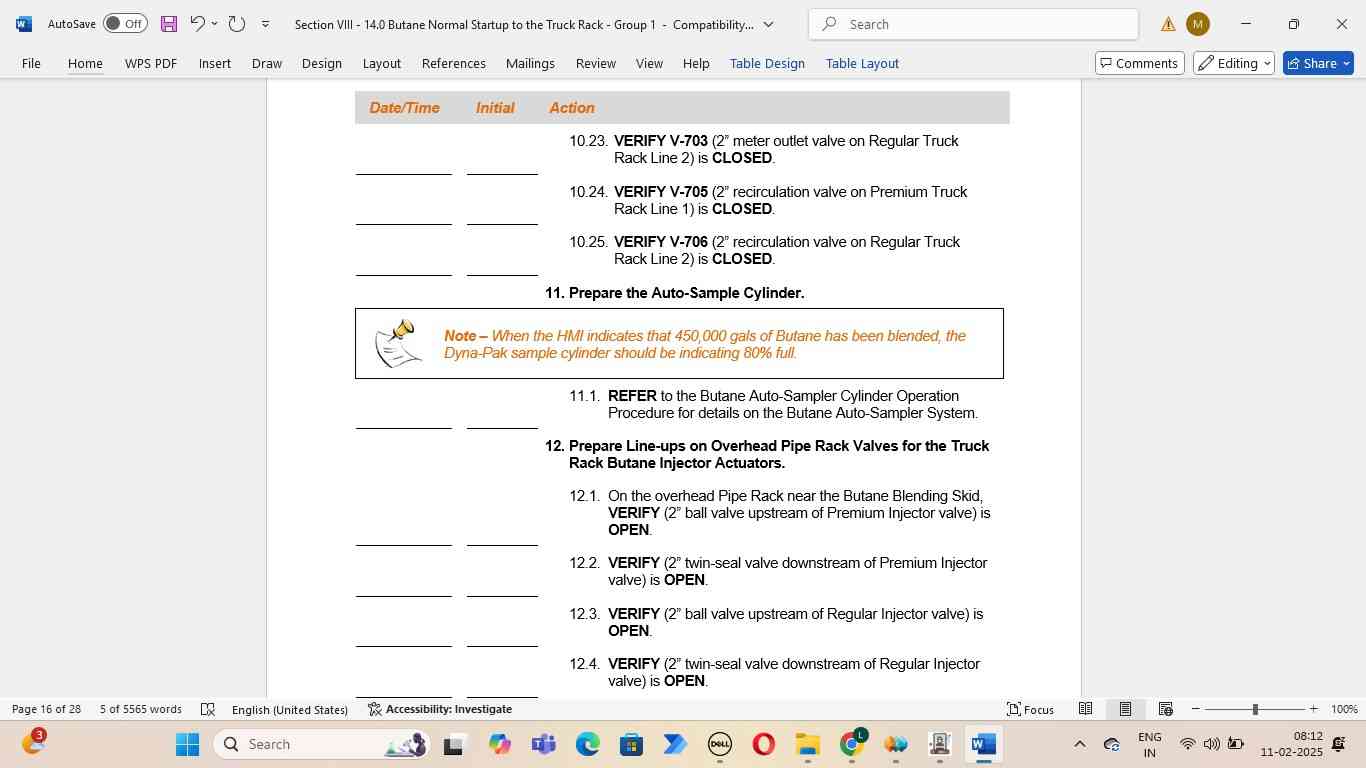
Task: Open the File menu
Action: click(x=31, y=63)
